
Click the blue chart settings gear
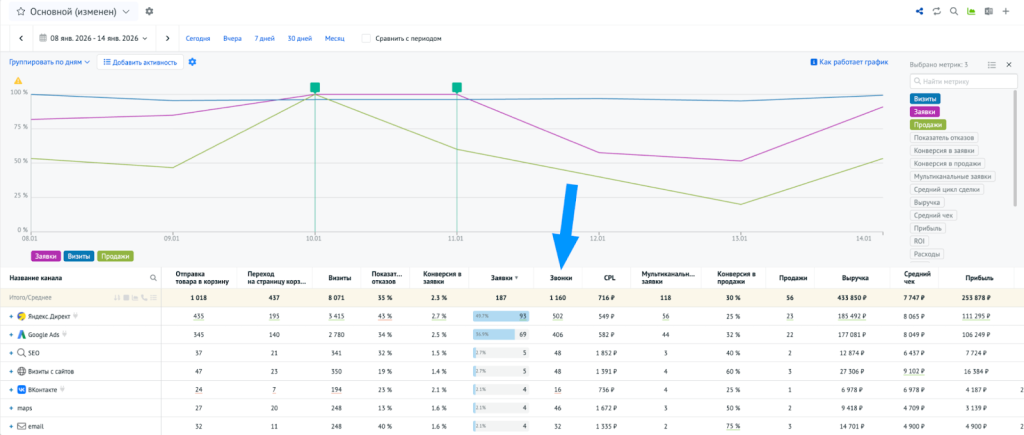tap(192, 62)
